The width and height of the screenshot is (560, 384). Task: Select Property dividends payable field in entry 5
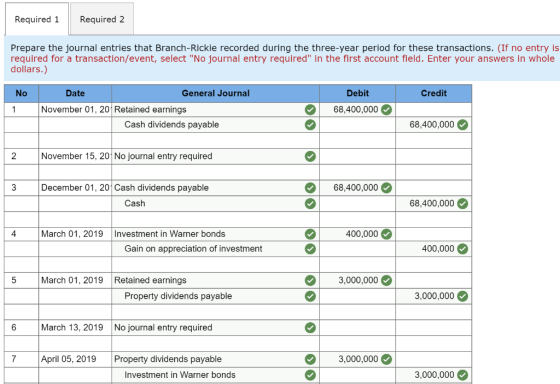click(x=215, y=296)
